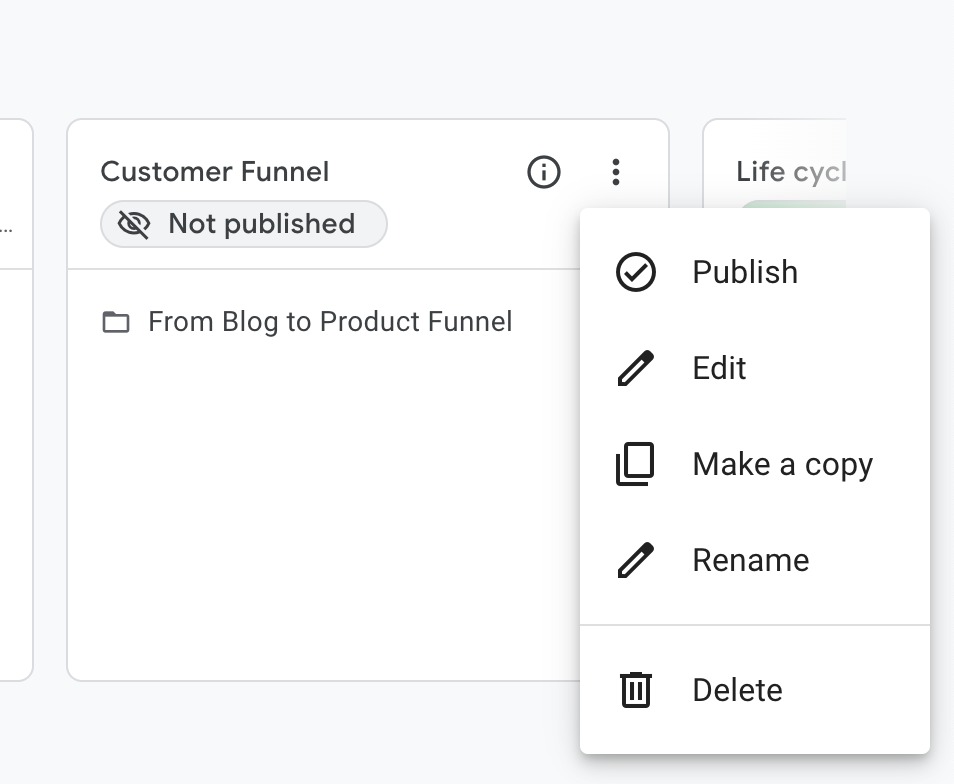Open the three-dot menu for Customer Funnel

tap(616, 172)
